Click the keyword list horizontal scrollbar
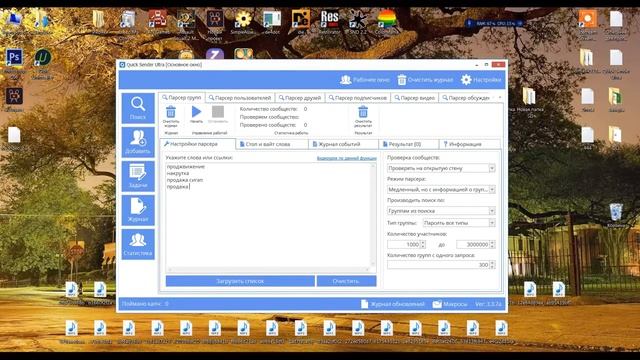The height and width of the screenshot is (360, 640). point(268,269)
